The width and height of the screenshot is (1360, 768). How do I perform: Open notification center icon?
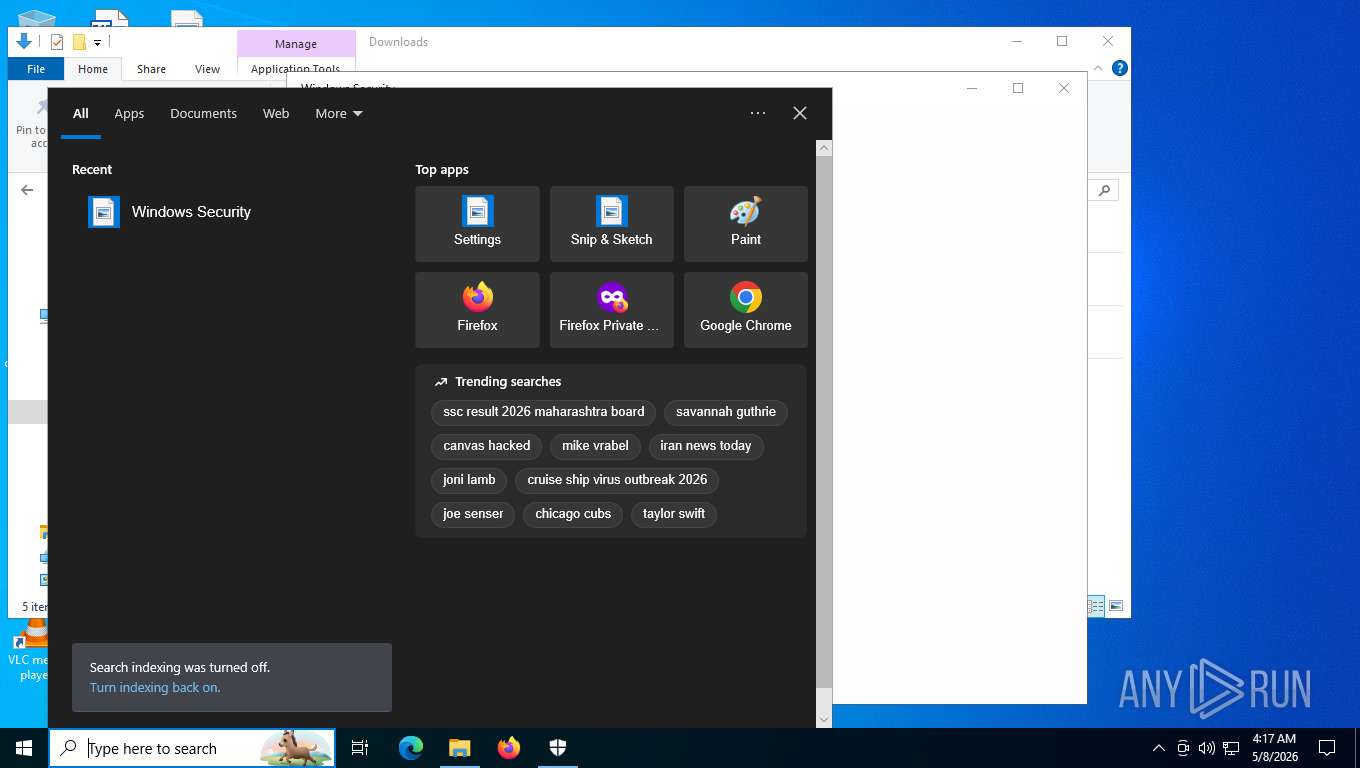(x=1327, y=748)
